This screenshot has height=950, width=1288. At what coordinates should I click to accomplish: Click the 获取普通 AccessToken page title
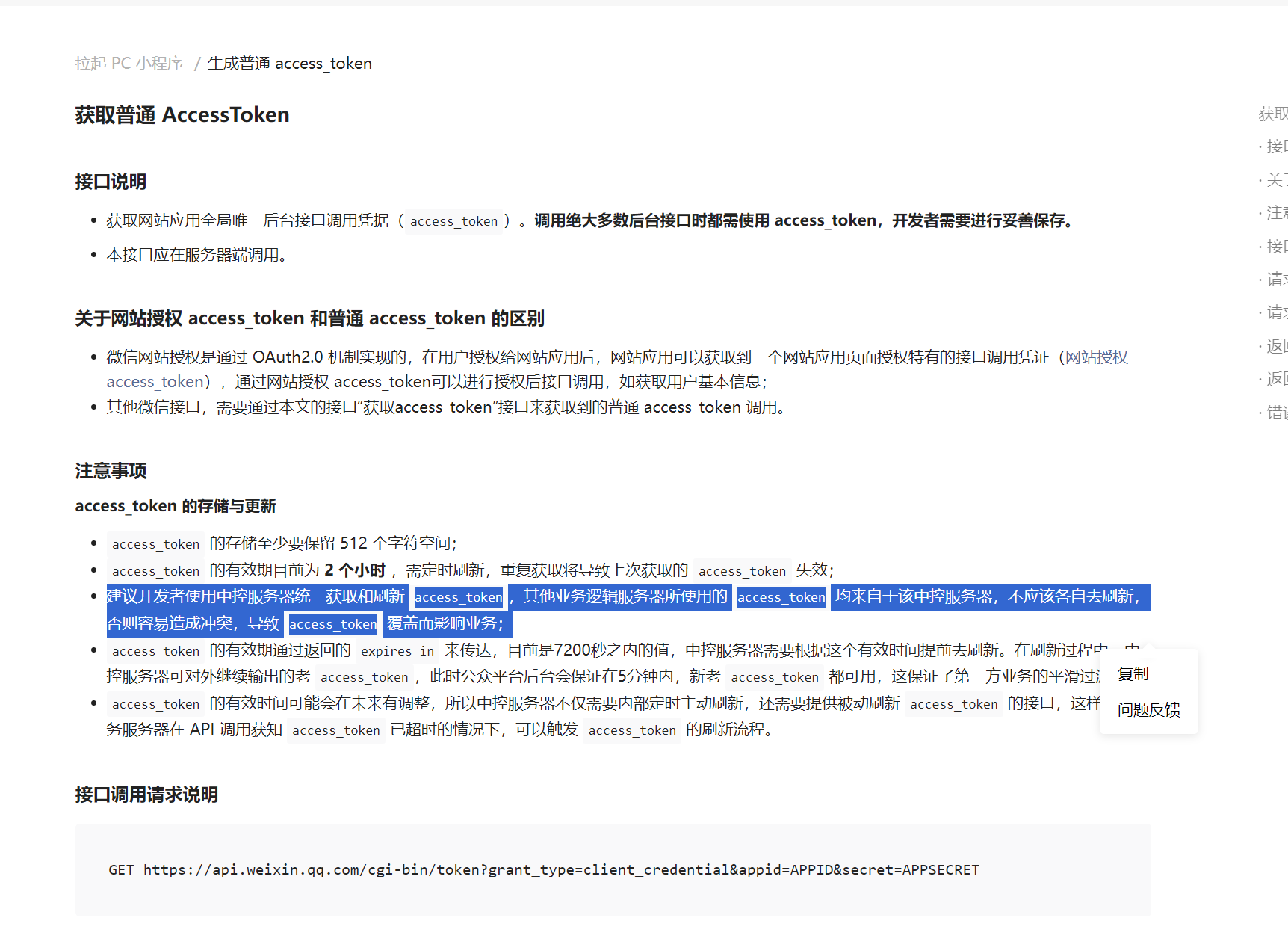pos(182,115)
